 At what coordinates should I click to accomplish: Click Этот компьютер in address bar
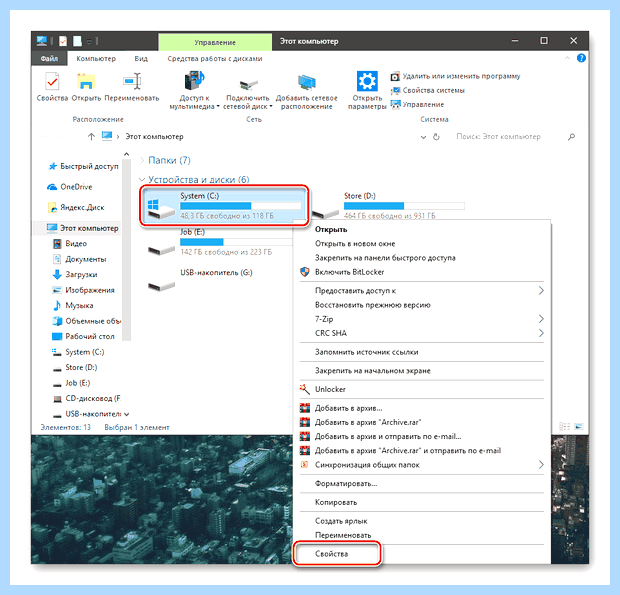(154, 137)
